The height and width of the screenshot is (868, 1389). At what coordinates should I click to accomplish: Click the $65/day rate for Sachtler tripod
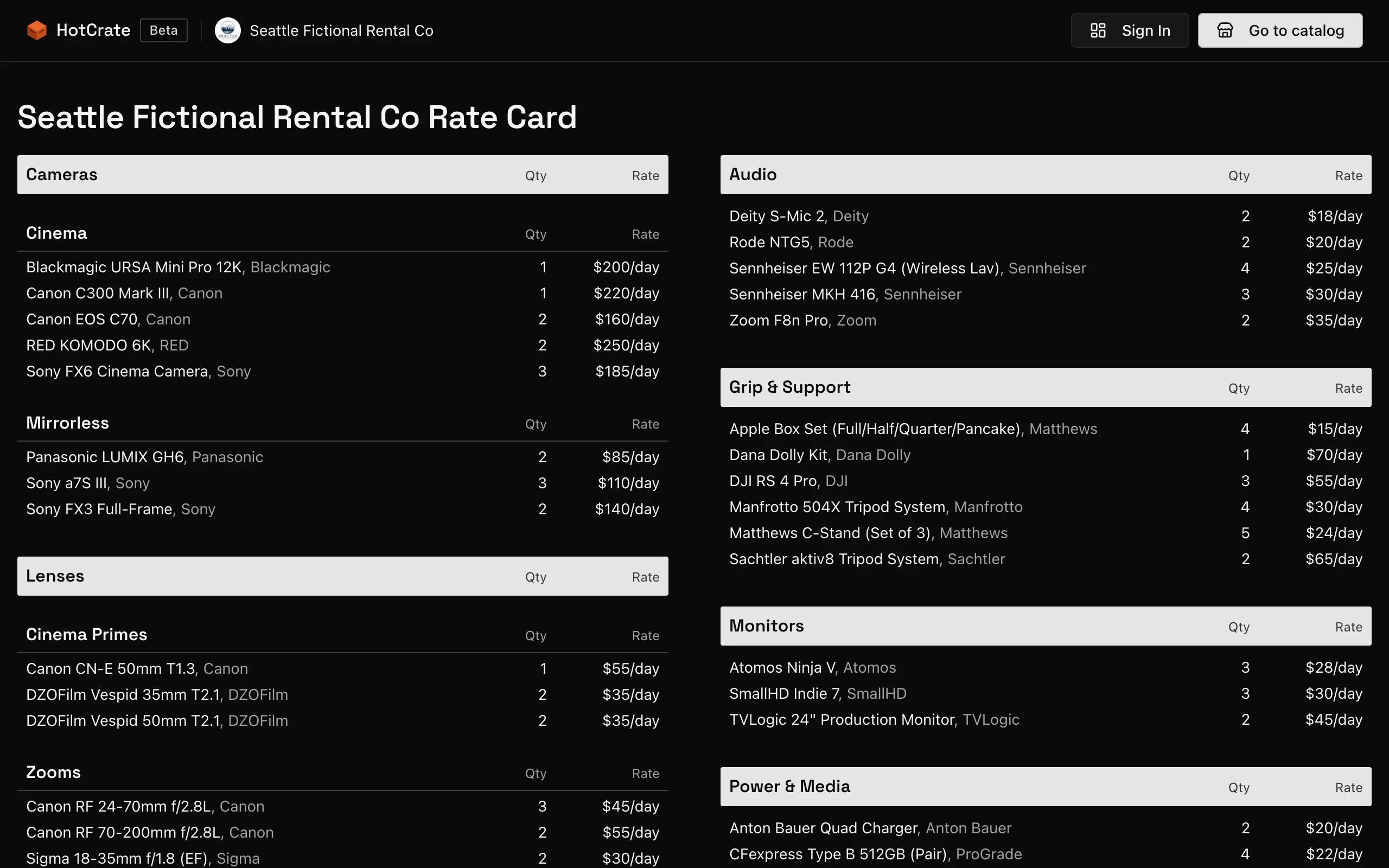[x=1334, y=559]
